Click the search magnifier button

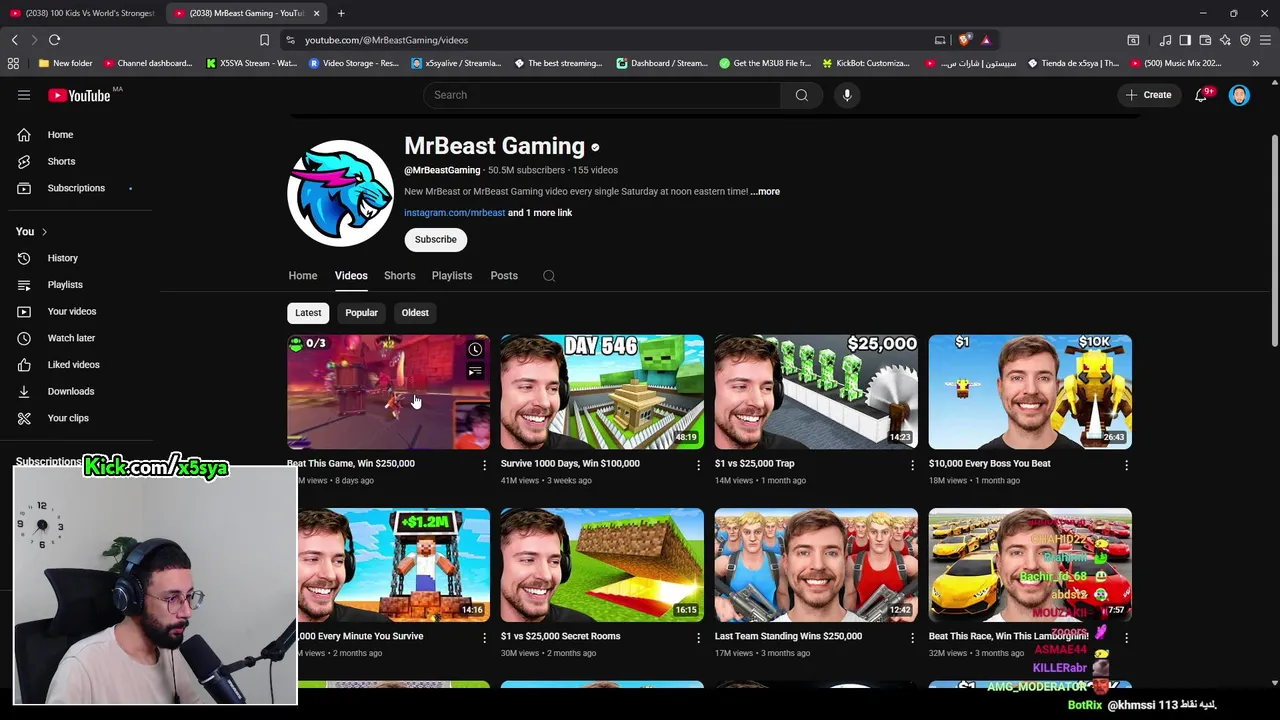pos(801,95)
